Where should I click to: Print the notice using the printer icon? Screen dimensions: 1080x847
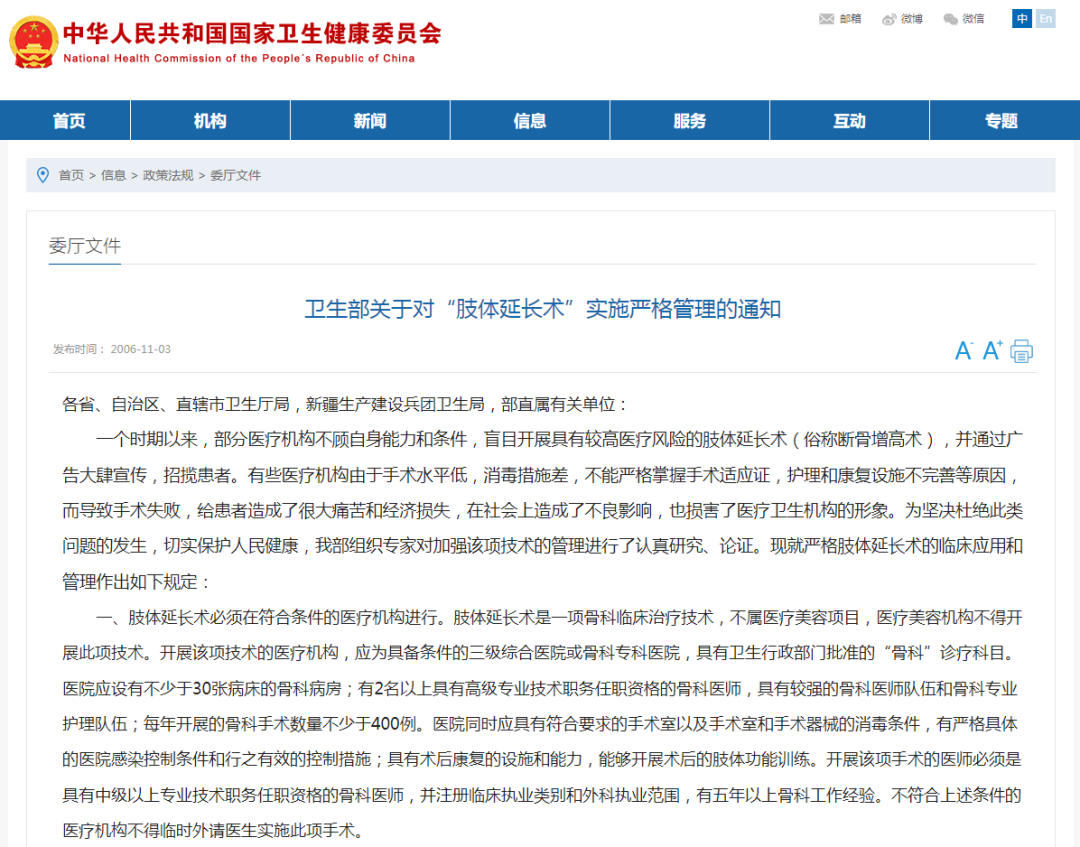(1020, 350)
